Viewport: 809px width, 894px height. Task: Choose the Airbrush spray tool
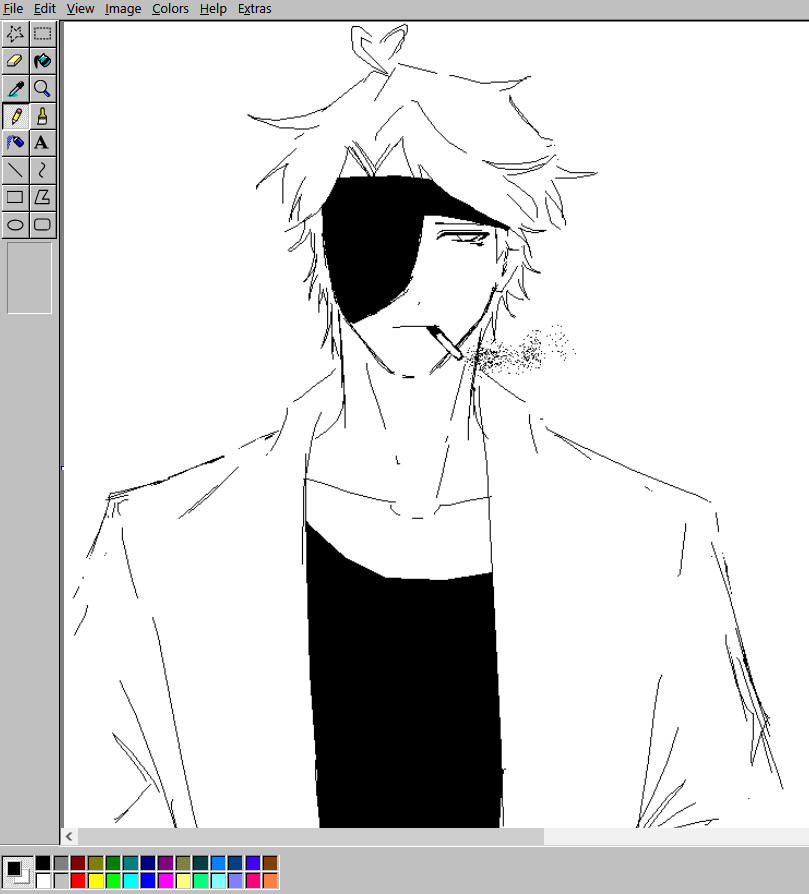point(15,143)
